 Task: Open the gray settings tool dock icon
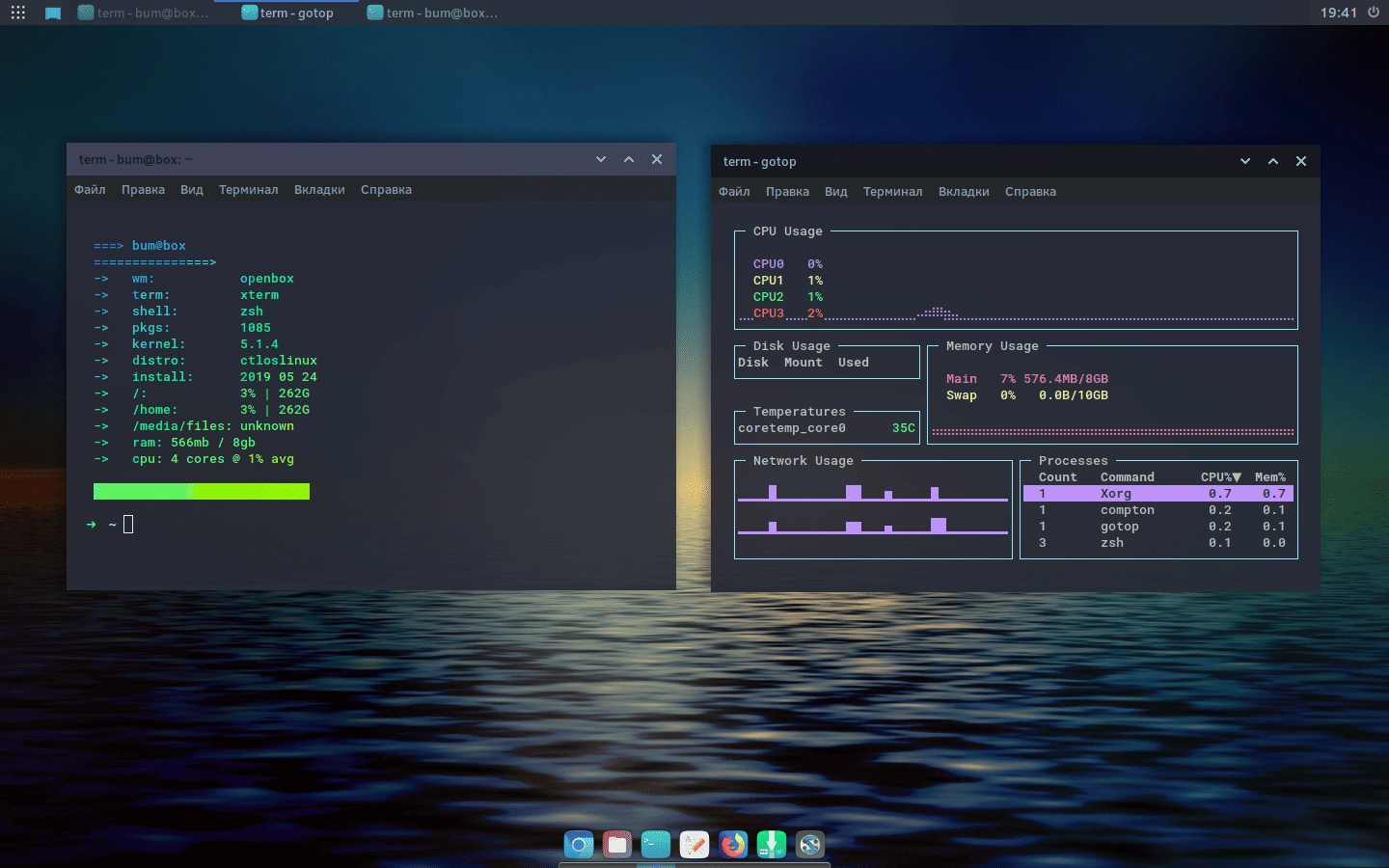[810, 845]
